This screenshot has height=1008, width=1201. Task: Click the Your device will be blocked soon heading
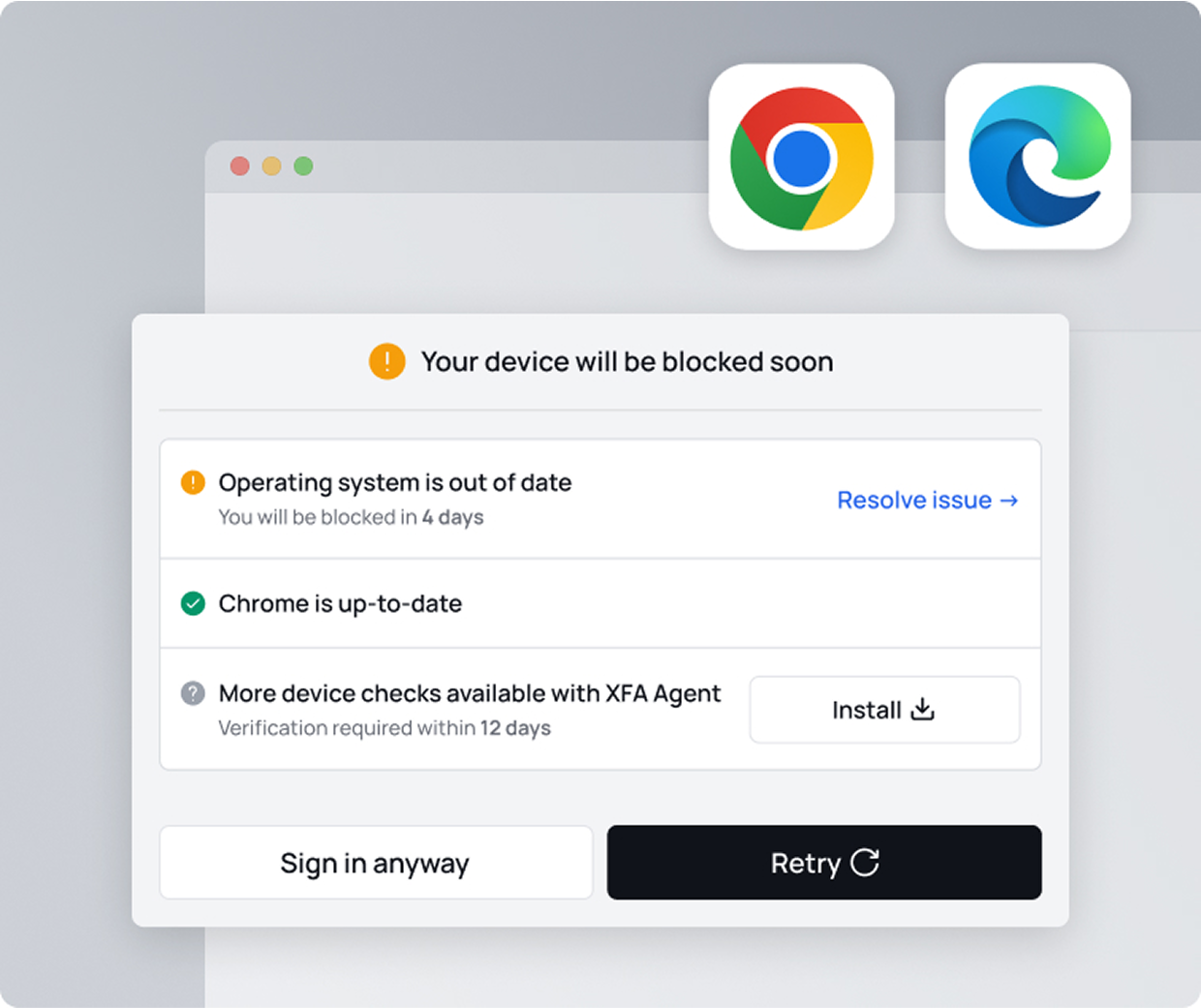pyautogui.click(x=627, y=362)
